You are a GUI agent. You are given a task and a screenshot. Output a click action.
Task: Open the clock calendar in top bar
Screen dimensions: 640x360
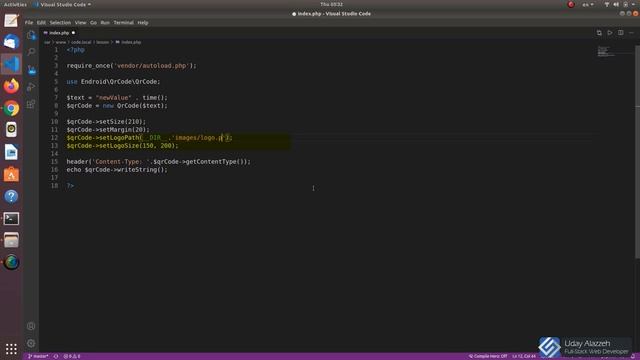(x=331, y=4)
